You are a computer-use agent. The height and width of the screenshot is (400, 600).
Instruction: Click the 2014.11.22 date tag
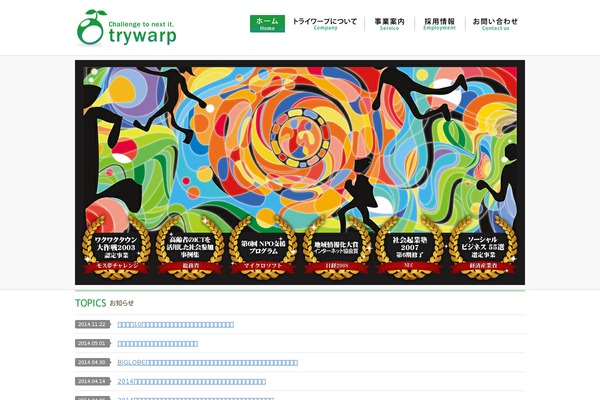(93, 325)
